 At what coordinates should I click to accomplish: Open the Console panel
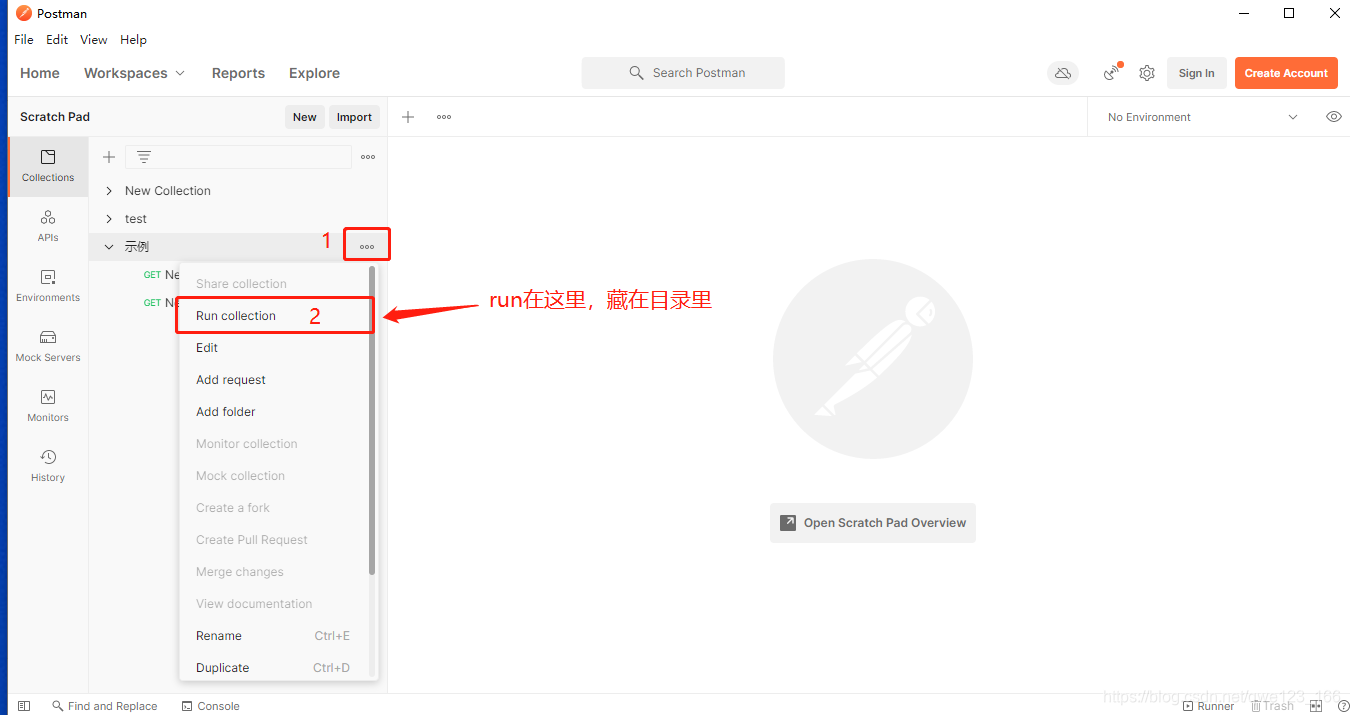coord(211,706)
